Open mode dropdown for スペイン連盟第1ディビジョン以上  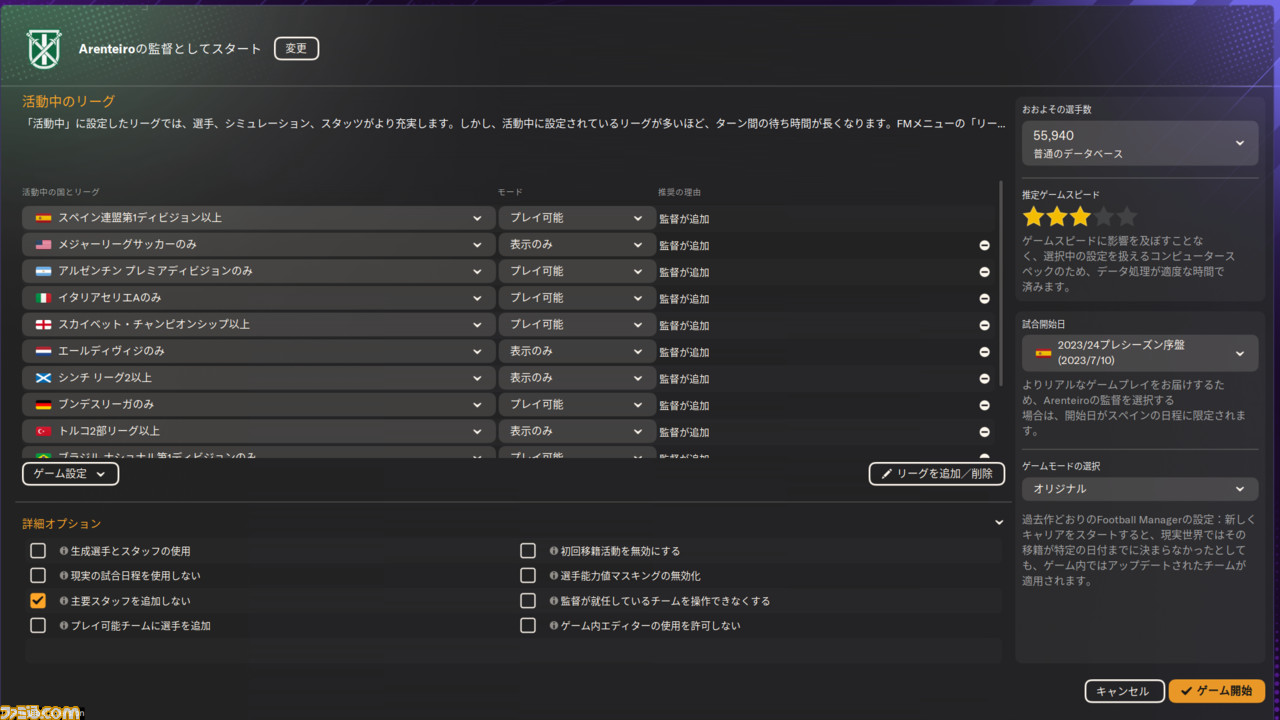[x=577, y=218]
